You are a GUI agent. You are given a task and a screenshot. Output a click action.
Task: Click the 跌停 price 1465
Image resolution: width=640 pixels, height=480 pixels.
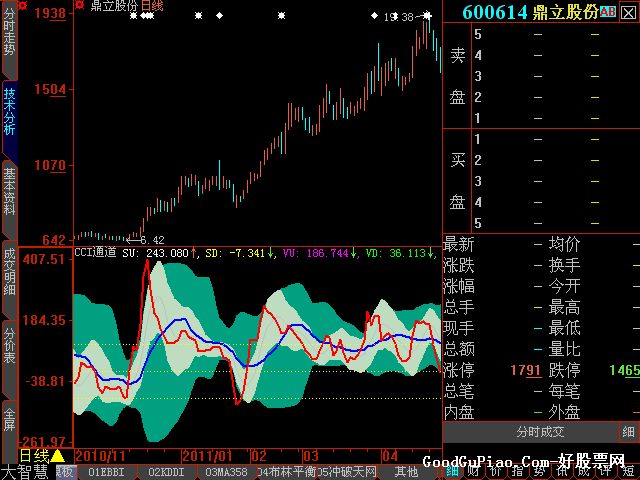coord(624,370)
